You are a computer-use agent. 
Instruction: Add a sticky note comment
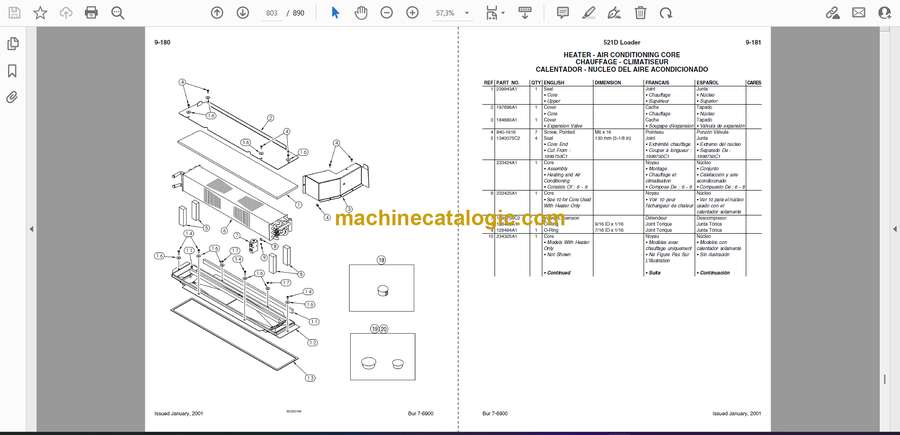pos(563,13)
